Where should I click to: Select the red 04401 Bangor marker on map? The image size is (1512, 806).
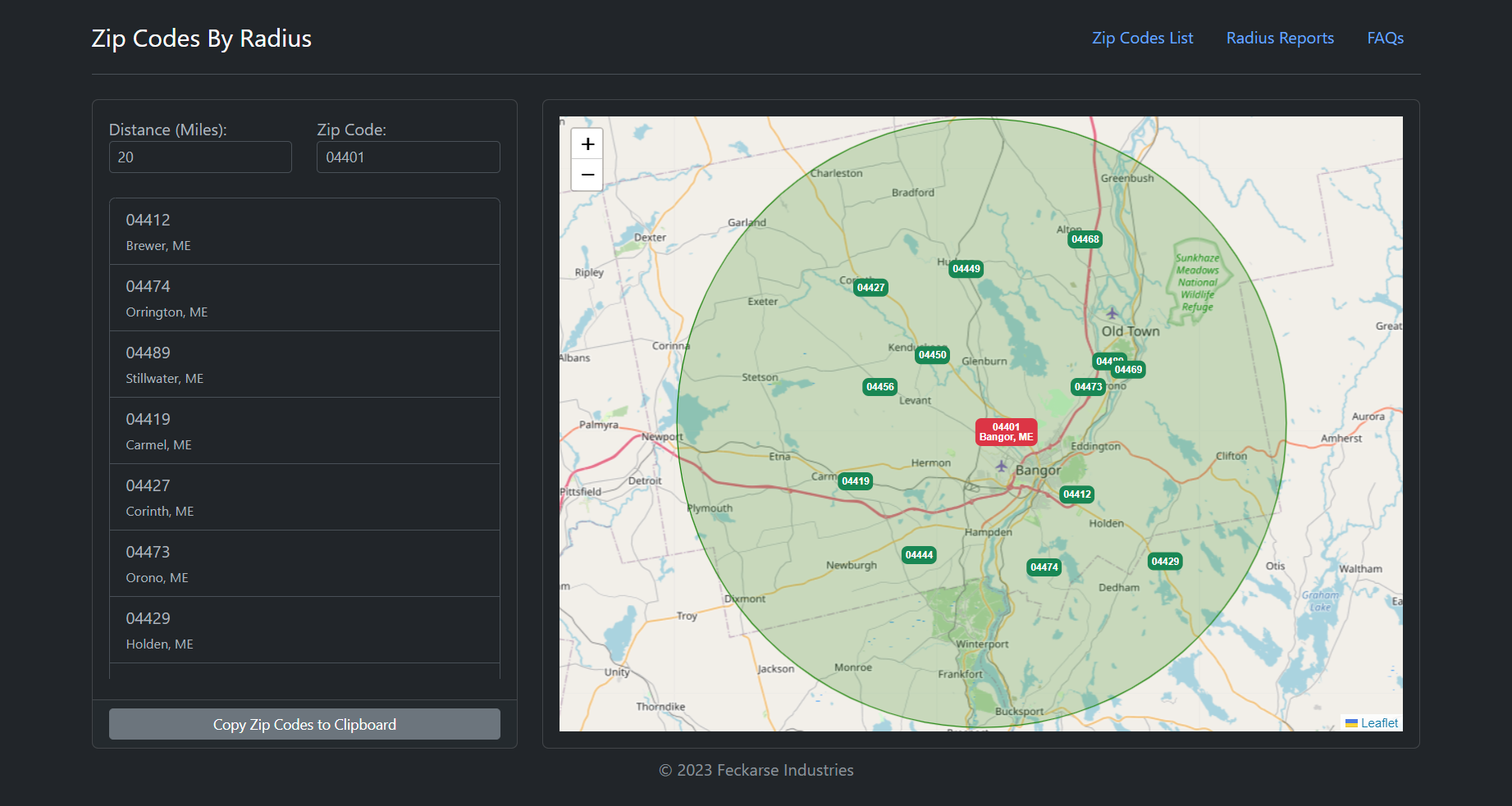(1006, 431)
